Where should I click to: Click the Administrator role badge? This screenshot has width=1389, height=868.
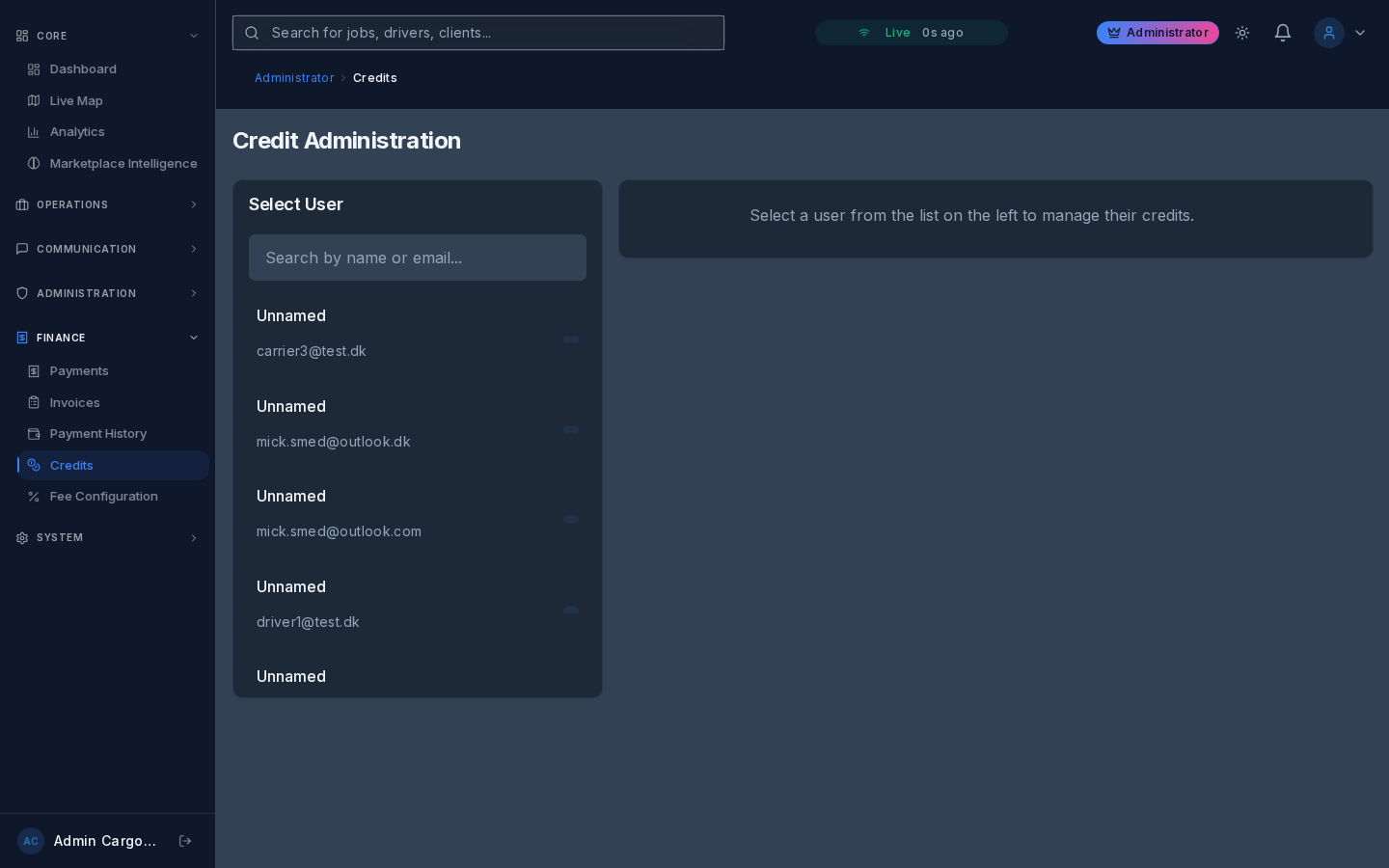coord(1157,33)
